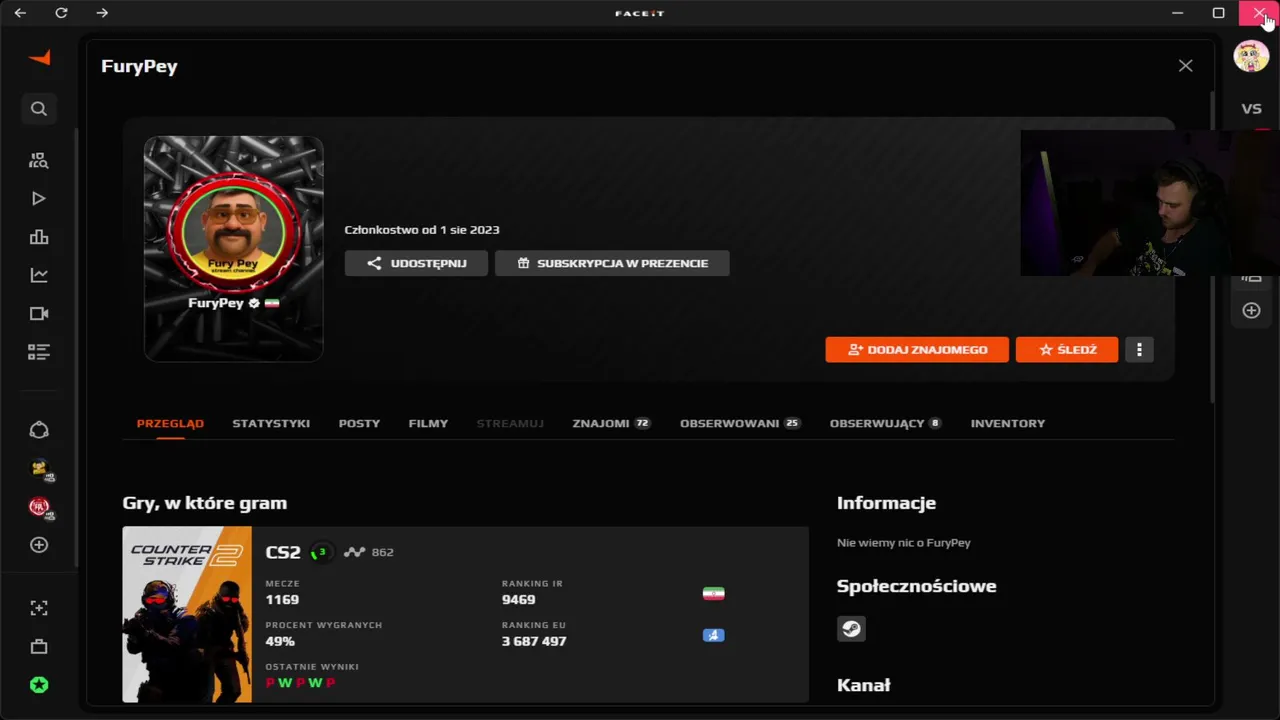
Task: Switch to the OBSERWOWANI tab
Action: (740, 424)
